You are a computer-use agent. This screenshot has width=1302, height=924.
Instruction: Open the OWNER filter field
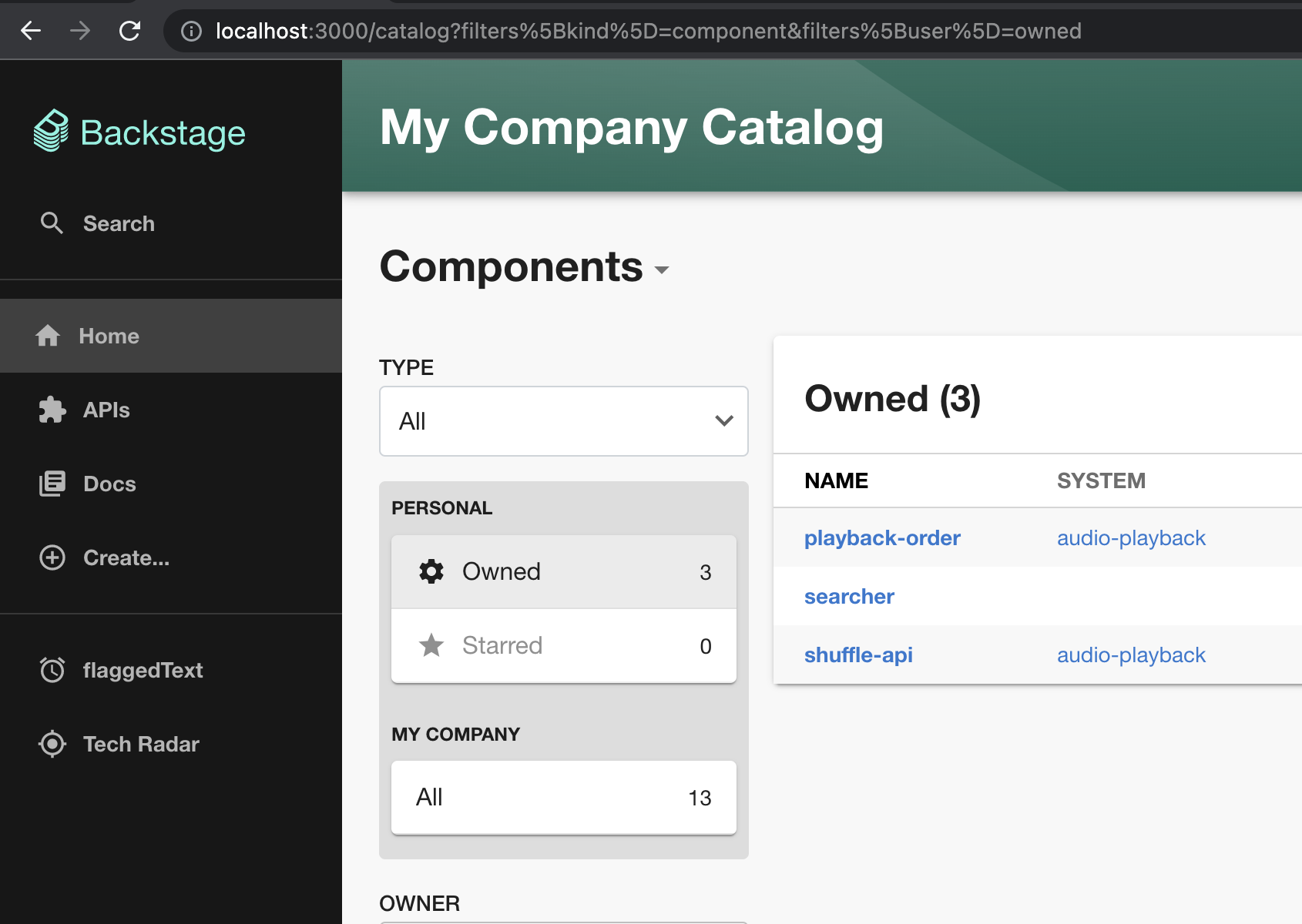pos(563,920)
